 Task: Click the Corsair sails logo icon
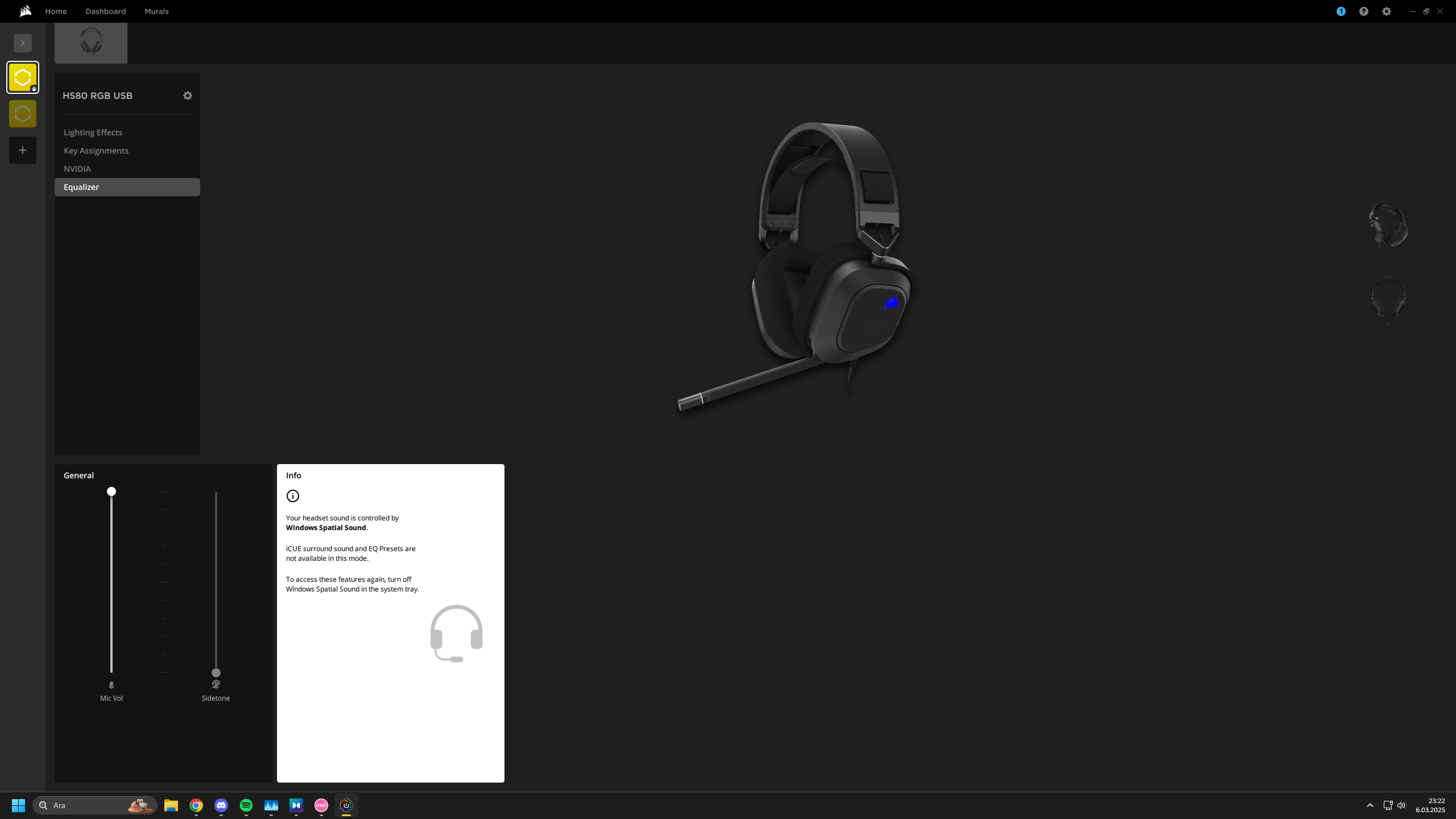(x=25, y=11)
